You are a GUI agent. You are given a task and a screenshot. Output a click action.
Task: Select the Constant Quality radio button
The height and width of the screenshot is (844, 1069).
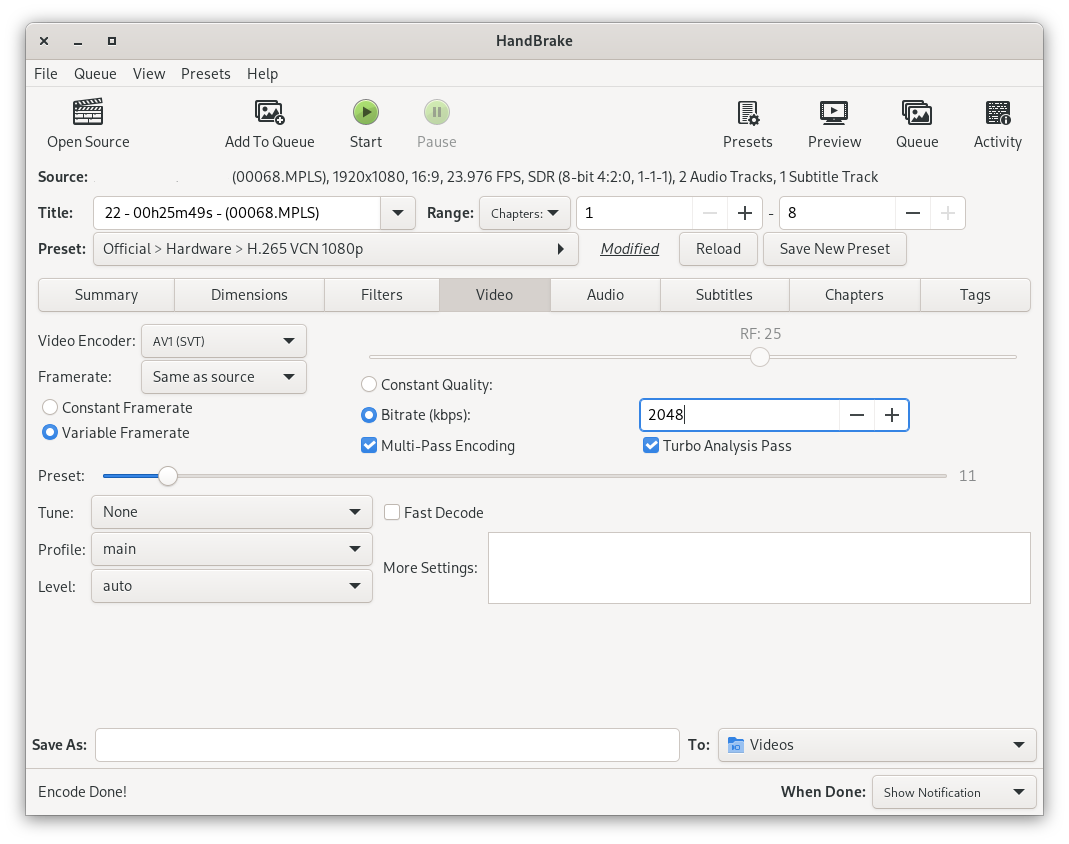tap(369, 385)
